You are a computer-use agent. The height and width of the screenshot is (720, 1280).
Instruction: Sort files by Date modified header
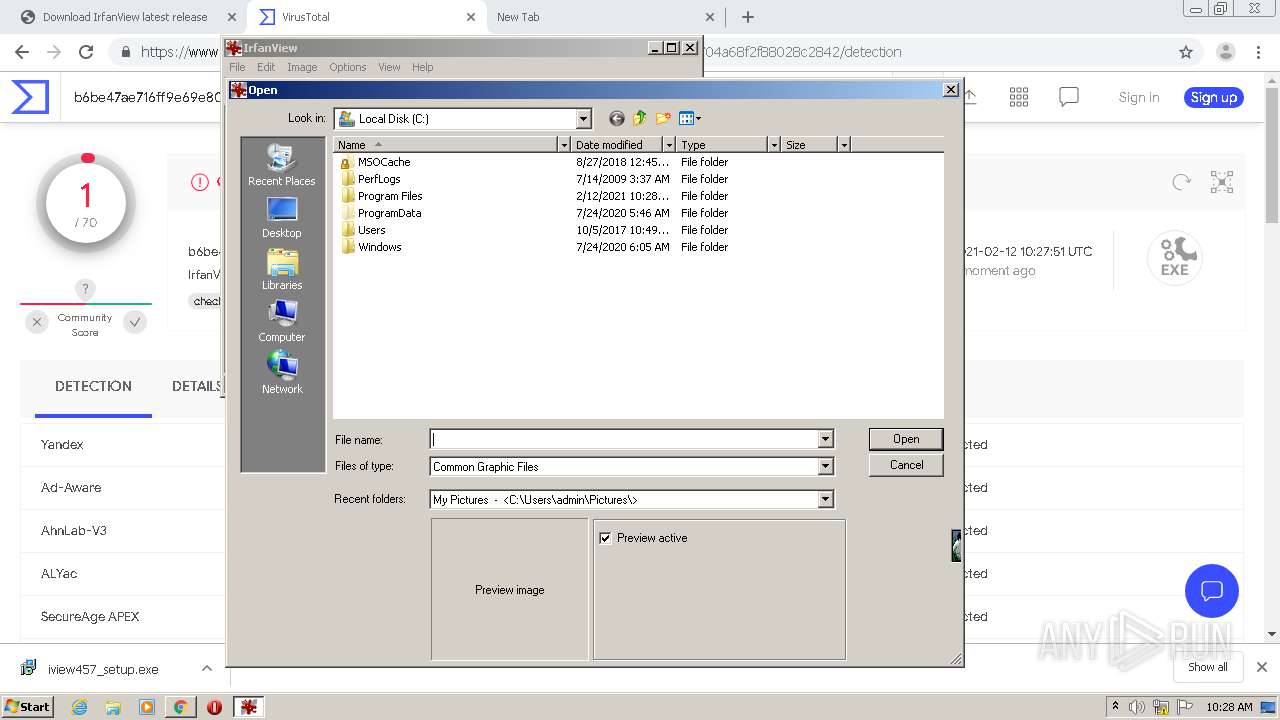coord(617,145)
